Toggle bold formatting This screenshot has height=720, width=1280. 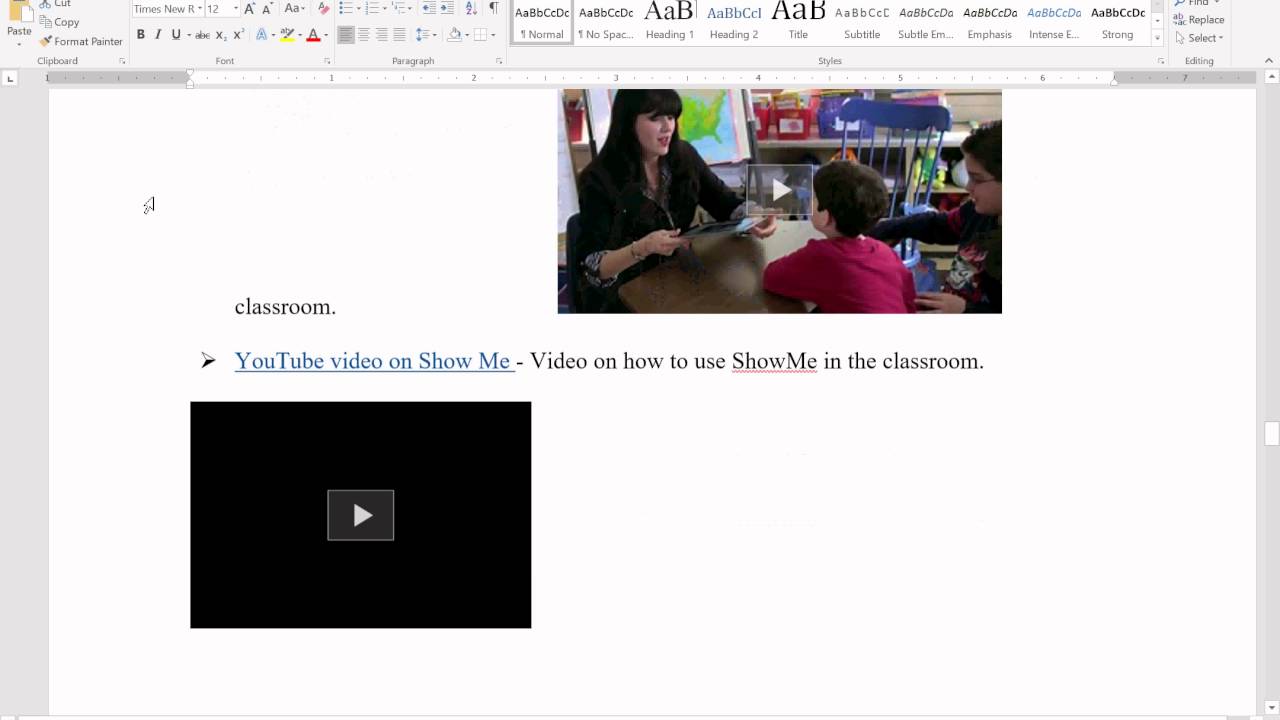[x=141, y=35]
